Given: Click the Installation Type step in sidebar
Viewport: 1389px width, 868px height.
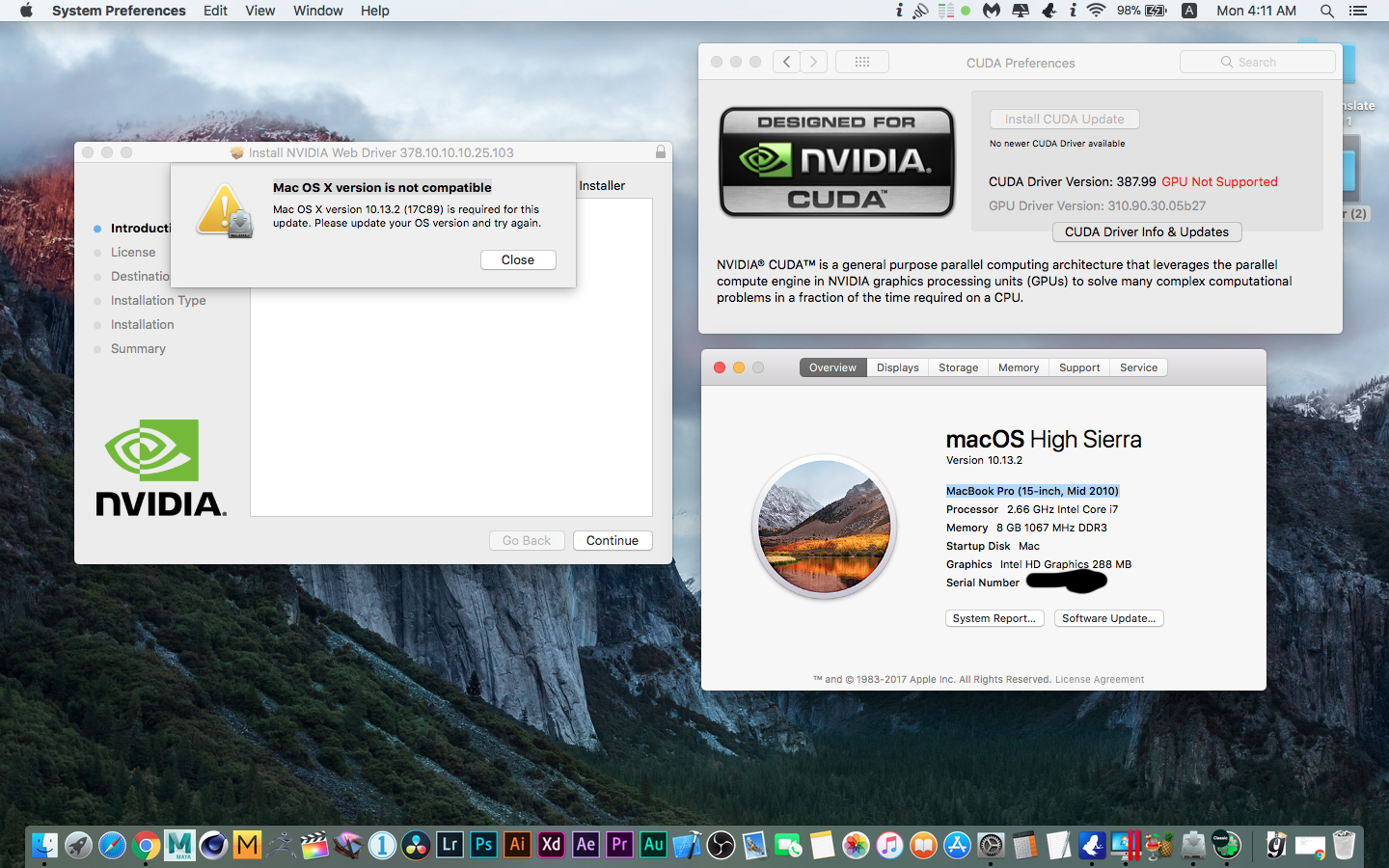Looking at the screenshot, I should point(158,300).
